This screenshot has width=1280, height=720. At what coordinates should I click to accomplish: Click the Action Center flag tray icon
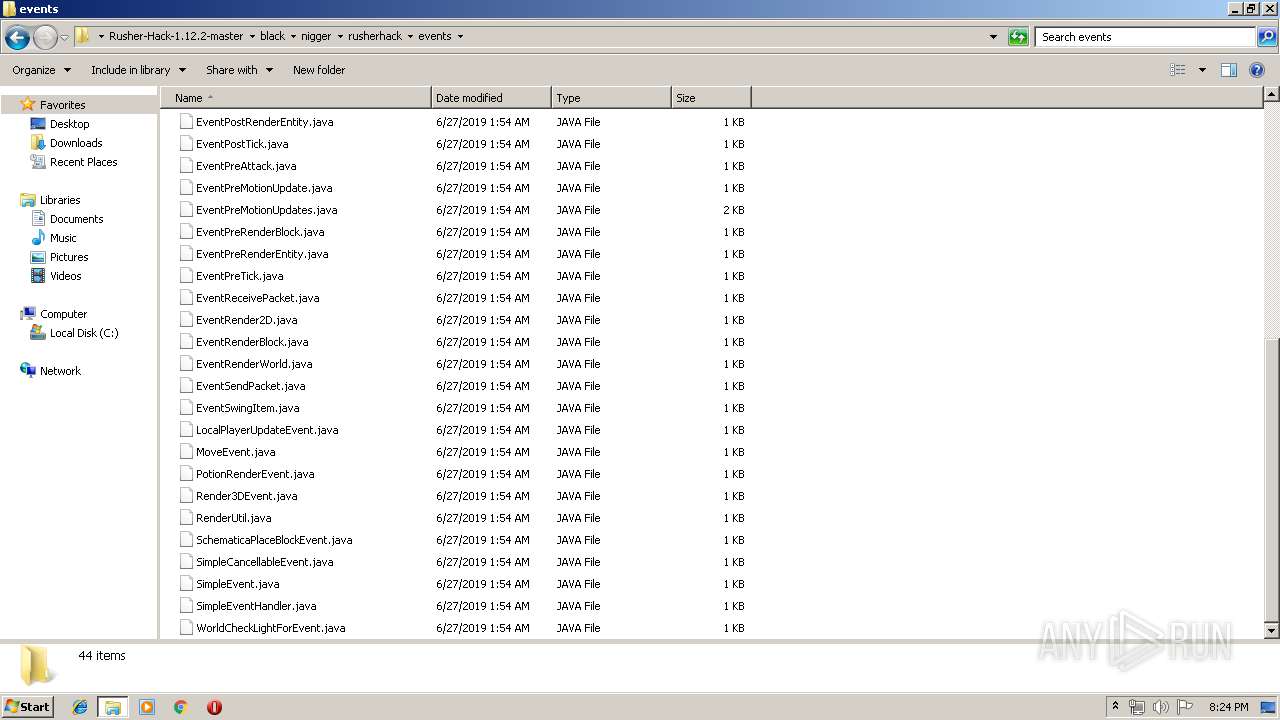click(x=1186, y=707)
